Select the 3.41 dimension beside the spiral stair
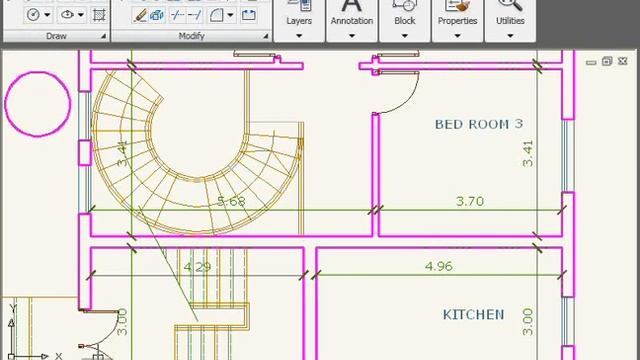Image resolution: width=640 pixels, height=360 pixels. coord(122,154)
